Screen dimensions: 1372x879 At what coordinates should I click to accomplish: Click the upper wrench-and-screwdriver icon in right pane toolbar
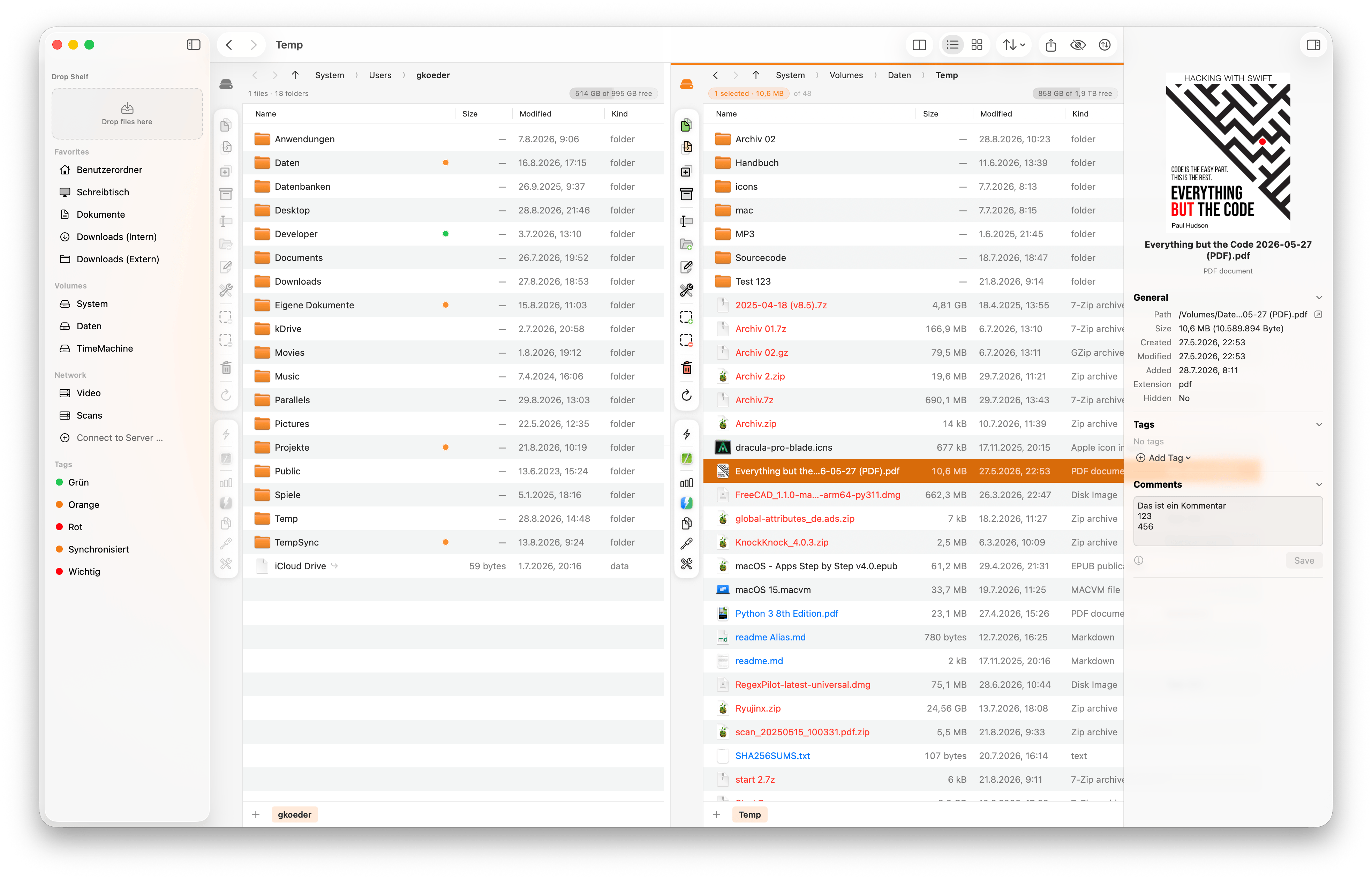tap(686, 291)
